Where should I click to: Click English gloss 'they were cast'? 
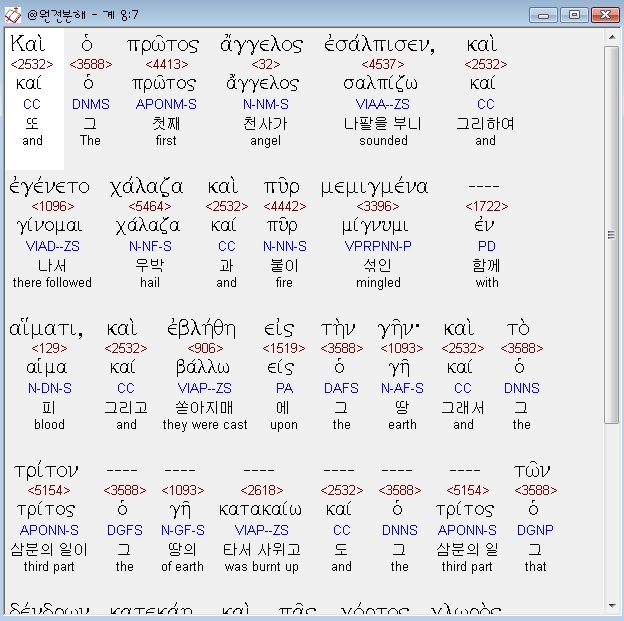[205, 425]
